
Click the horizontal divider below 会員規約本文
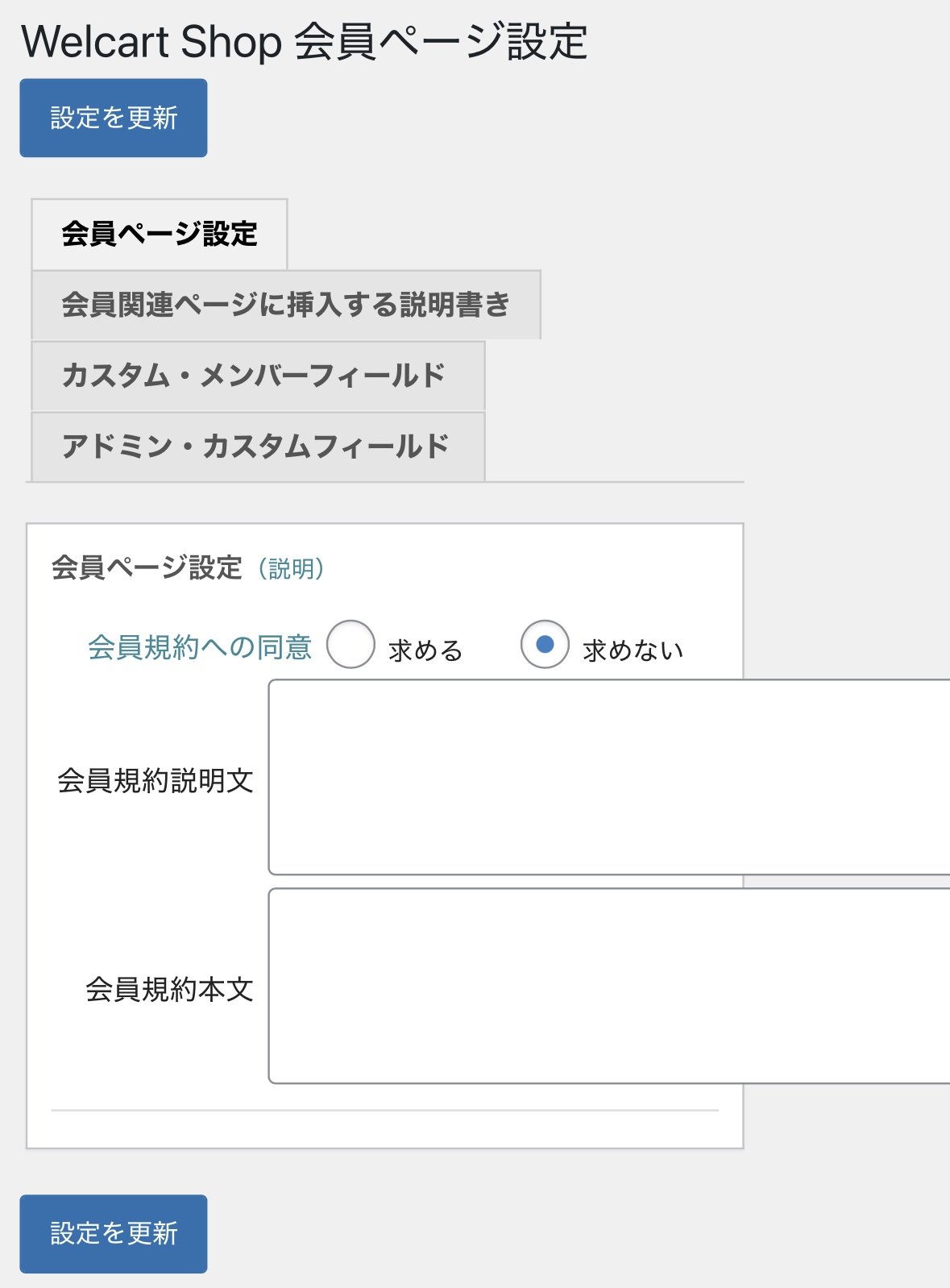(384, 1111)
